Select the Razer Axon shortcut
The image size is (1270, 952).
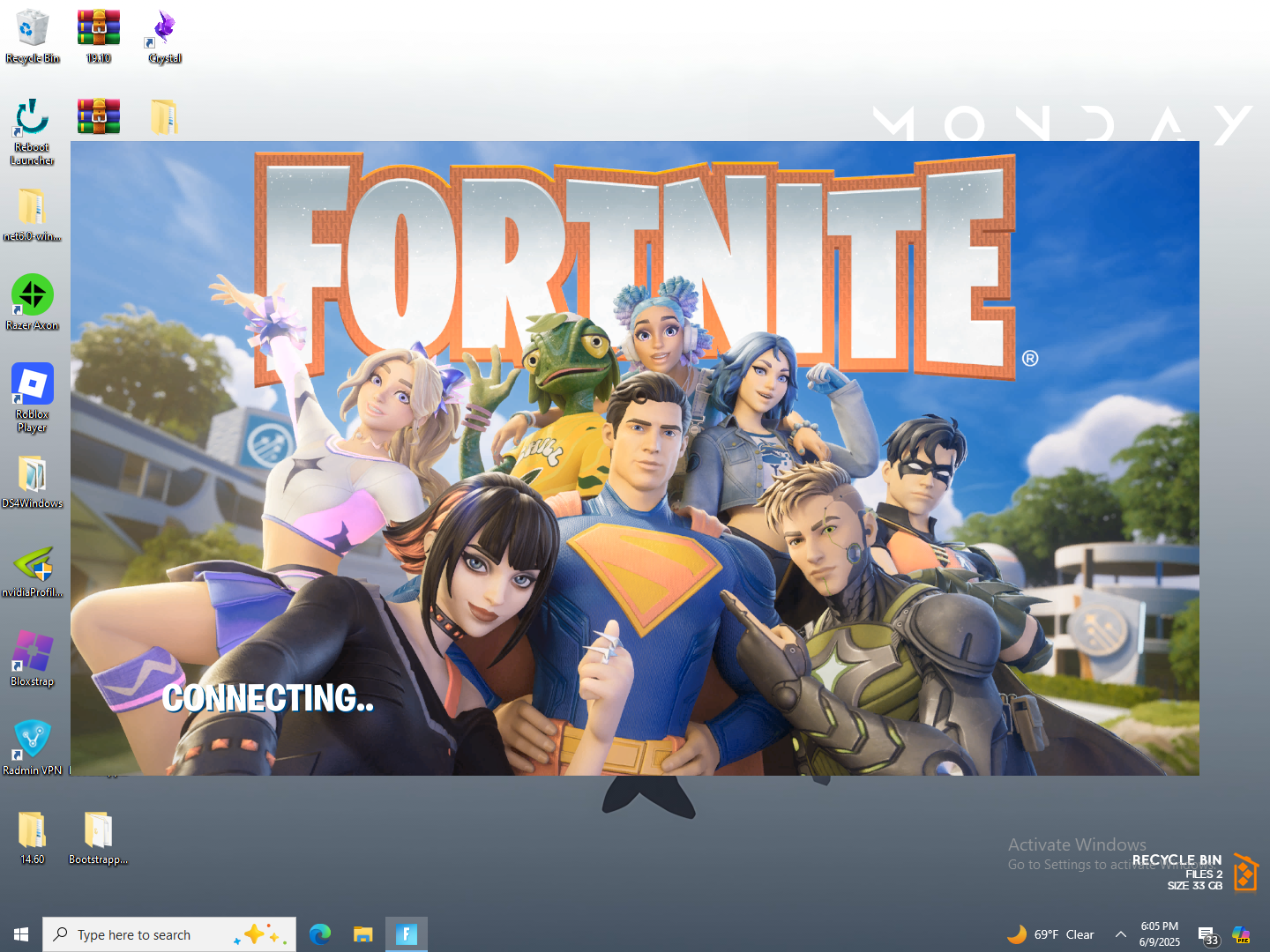pyautogui.click(x=33, y=302)
